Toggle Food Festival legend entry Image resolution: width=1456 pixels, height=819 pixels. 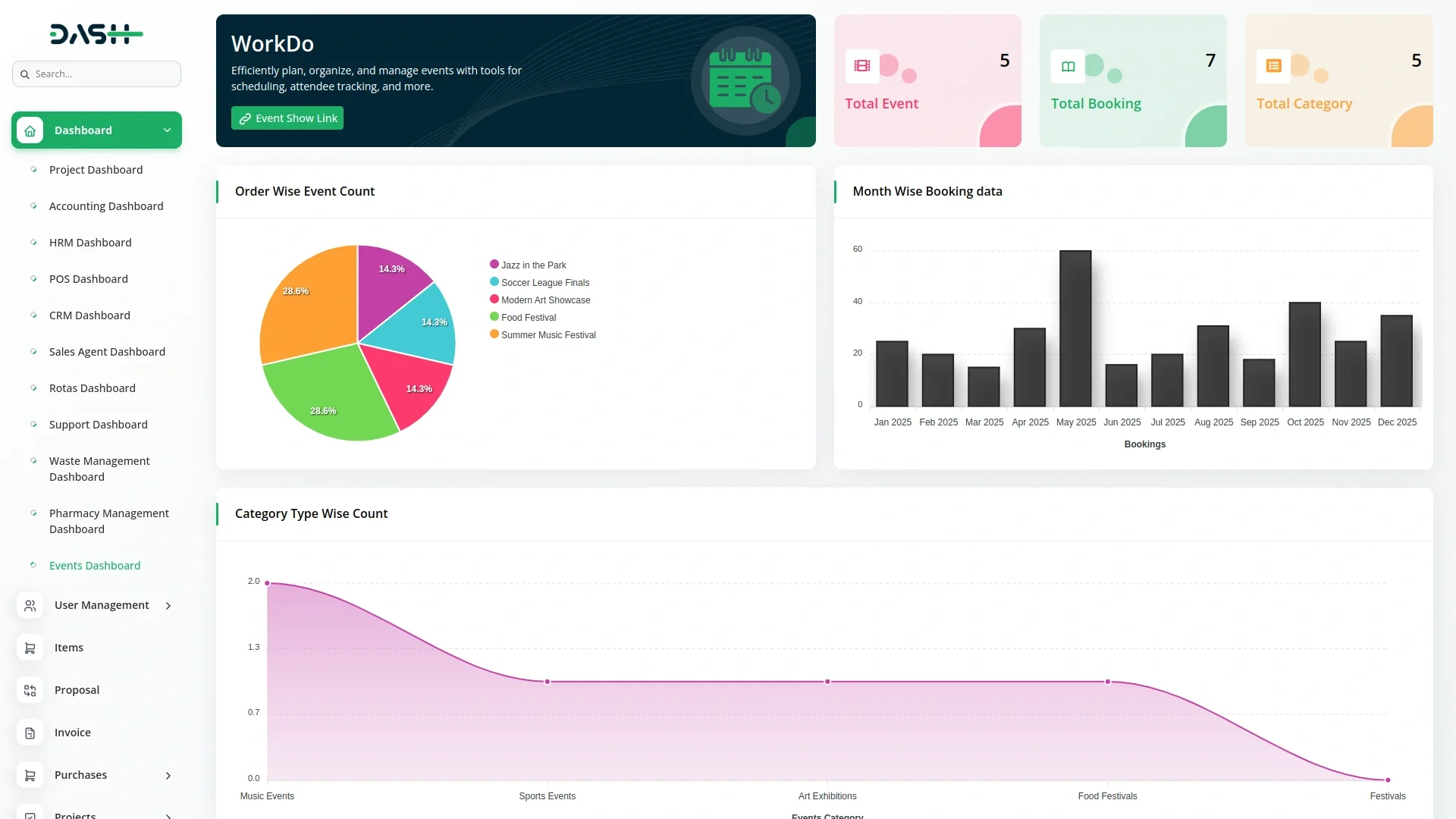tap(528, 318)
